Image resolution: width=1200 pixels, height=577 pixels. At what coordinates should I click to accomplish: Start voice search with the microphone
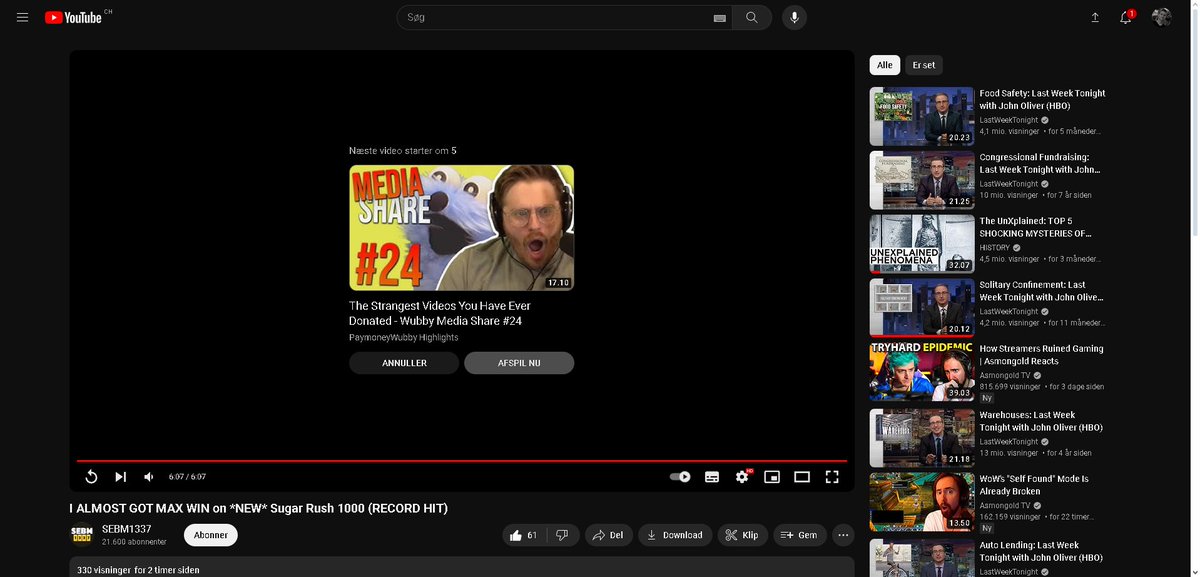[x=794, y=17]
